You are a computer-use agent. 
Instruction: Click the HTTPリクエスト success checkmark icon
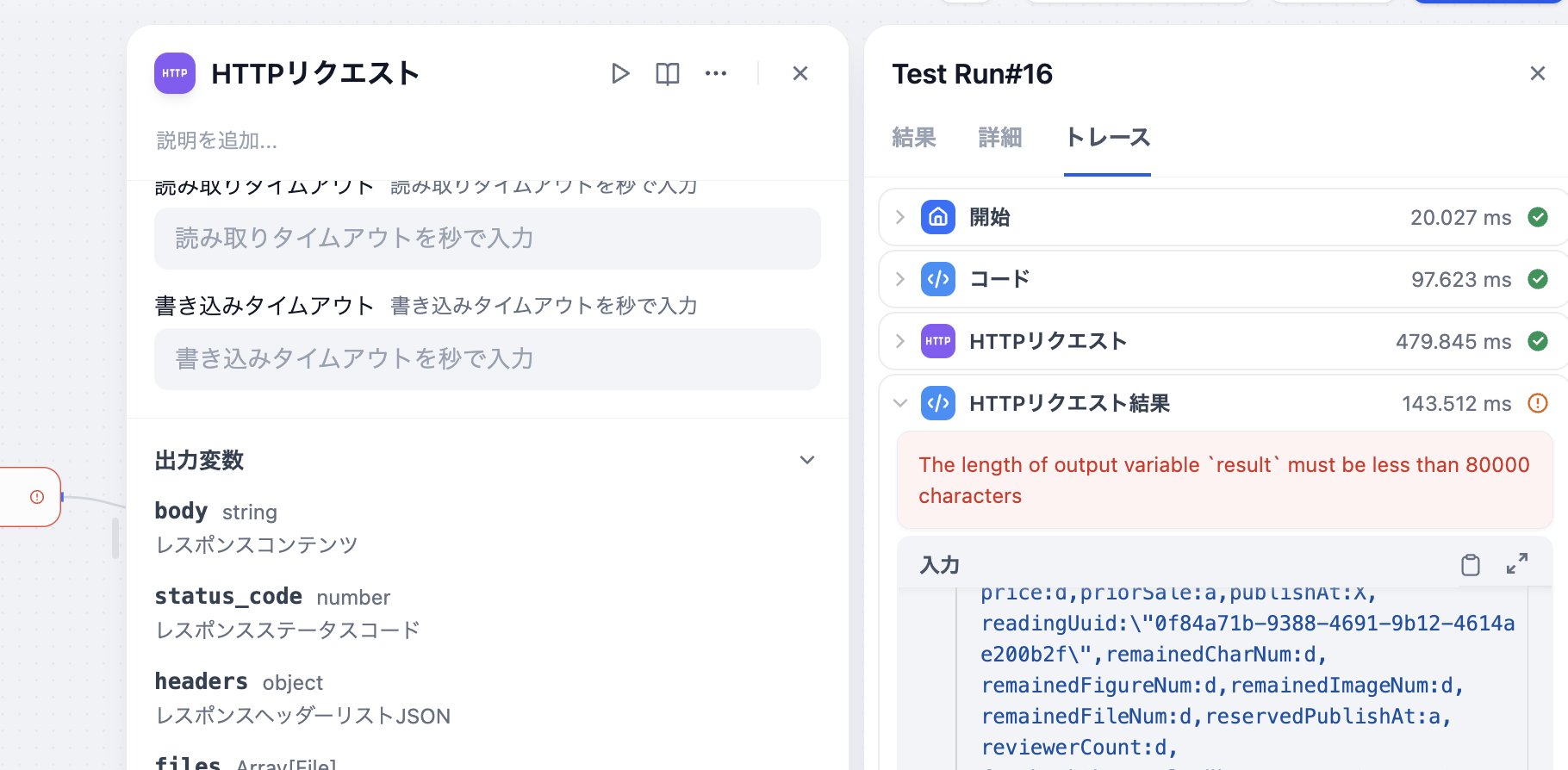tap(1538, 341)
